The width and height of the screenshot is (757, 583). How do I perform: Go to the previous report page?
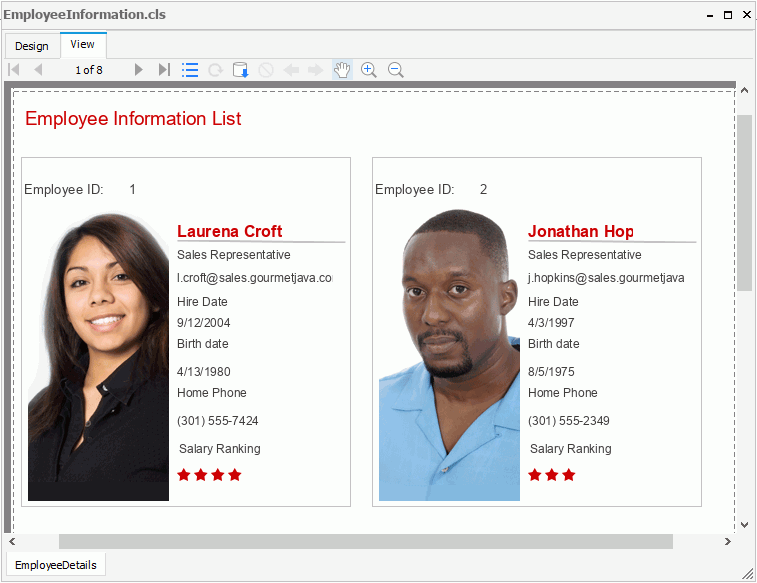(x=38, y=70)
